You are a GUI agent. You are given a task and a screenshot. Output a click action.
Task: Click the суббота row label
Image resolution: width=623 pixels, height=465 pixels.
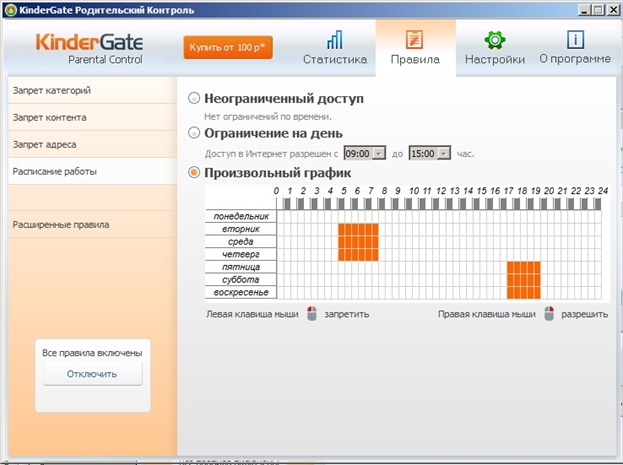tap(241, 280)
